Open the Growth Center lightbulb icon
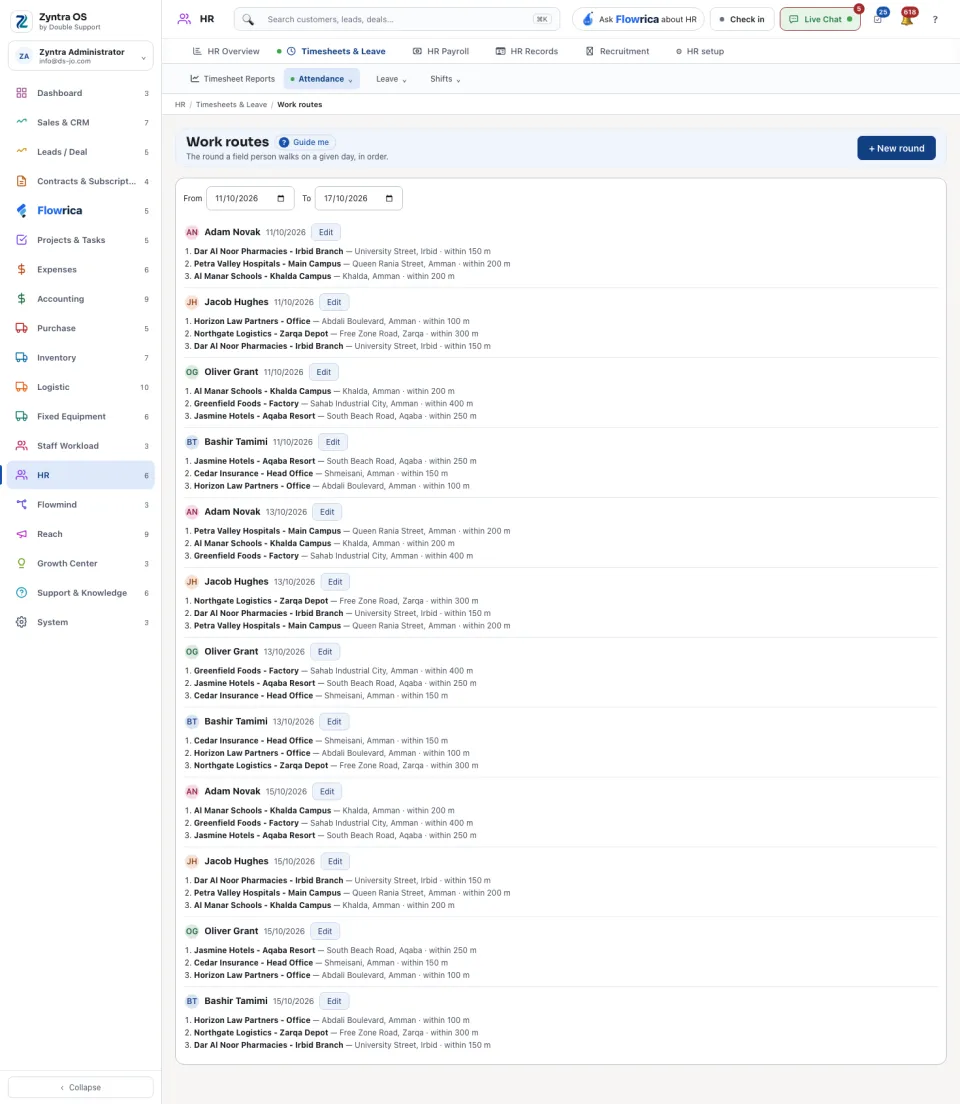The height and width of the screenshot is (1104, 960). [x=22, y=563]
